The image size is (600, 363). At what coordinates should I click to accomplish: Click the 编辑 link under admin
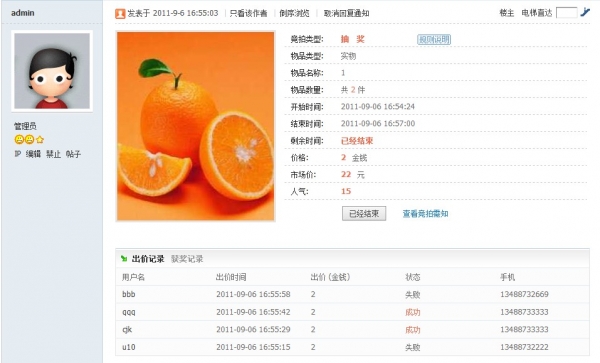[33, 154]
